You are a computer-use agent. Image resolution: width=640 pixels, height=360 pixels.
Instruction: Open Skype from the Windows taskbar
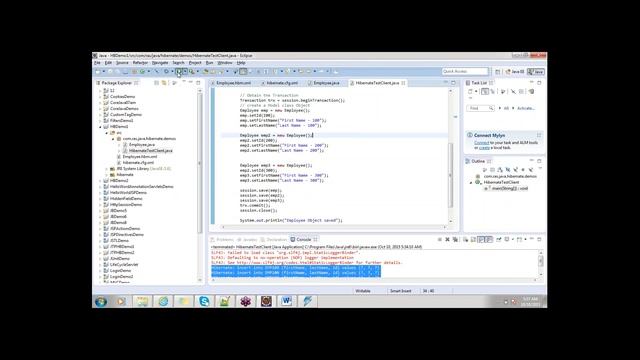pos(204,301)
